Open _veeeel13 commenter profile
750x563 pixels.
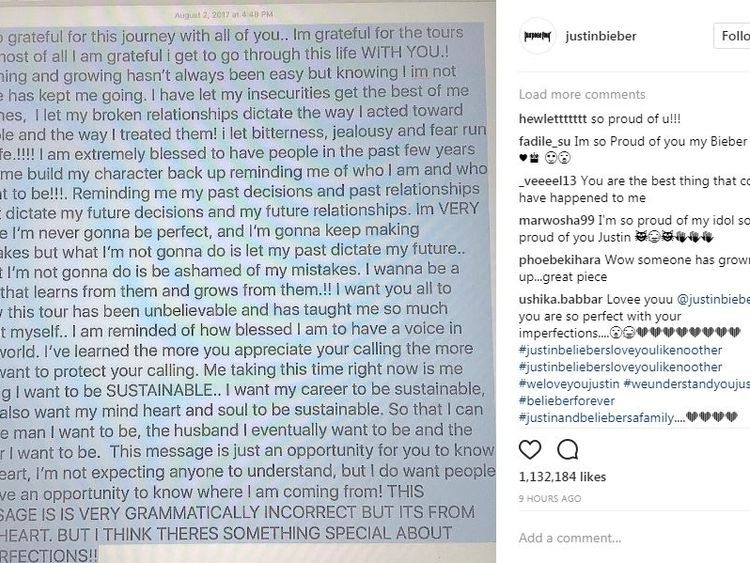548,181
